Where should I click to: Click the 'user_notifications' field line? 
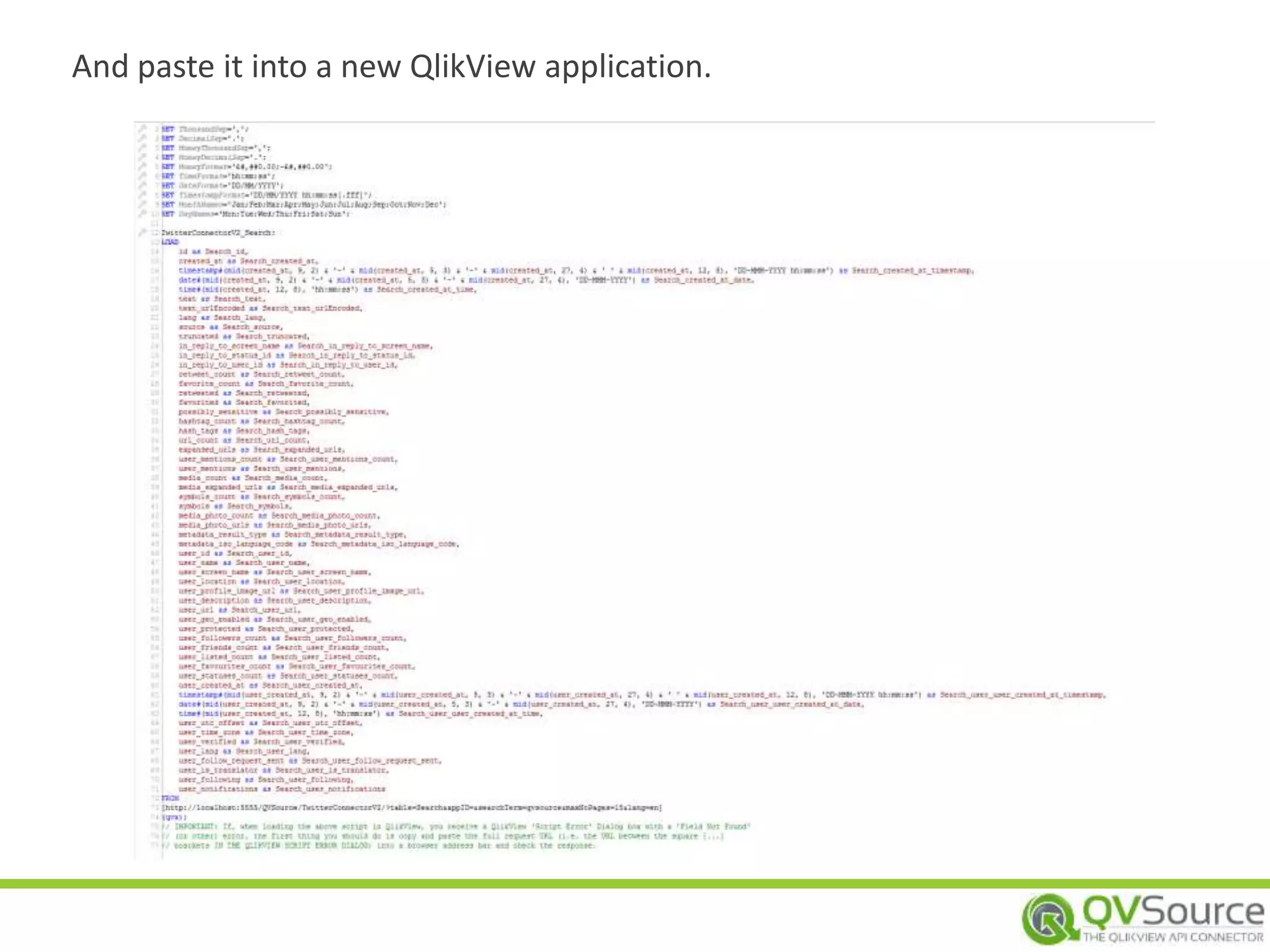pos(282,790)
